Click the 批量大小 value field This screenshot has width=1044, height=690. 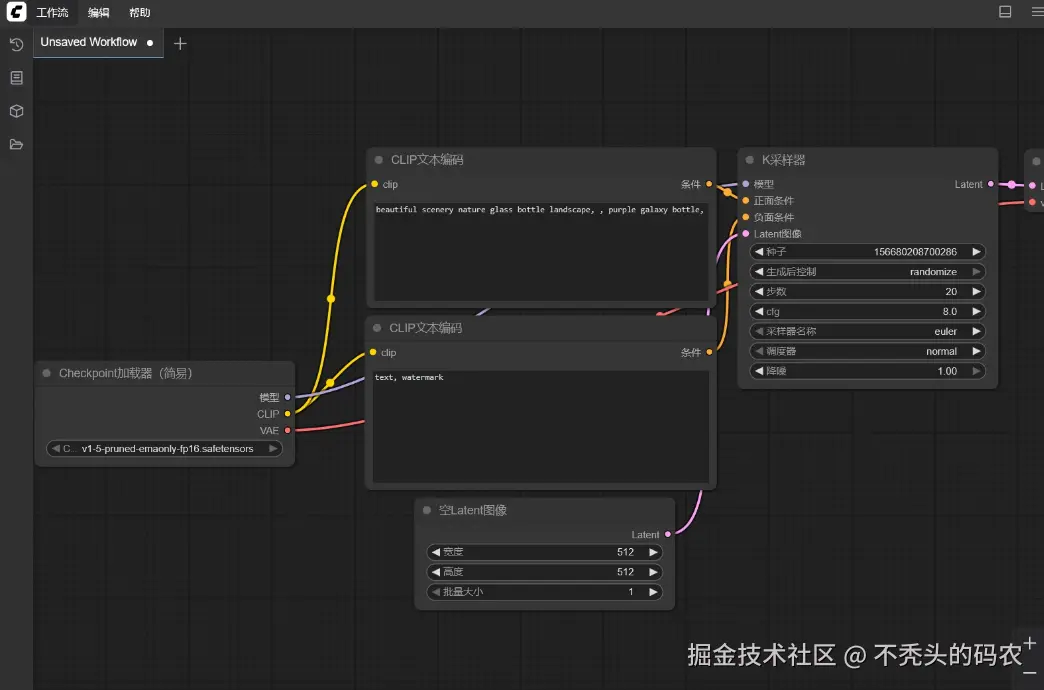click(545, 592)
